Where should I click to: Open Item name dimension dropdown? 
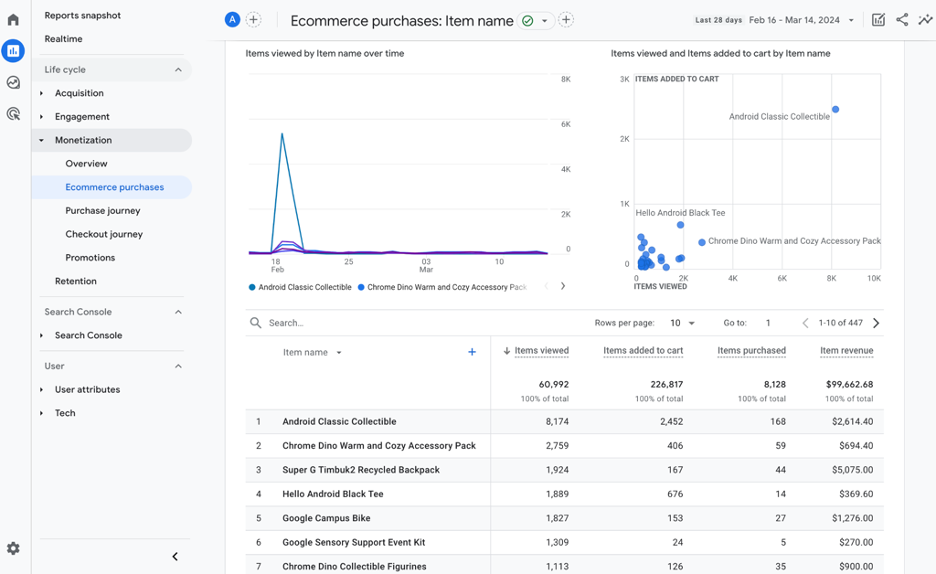[x=338, y=353]
